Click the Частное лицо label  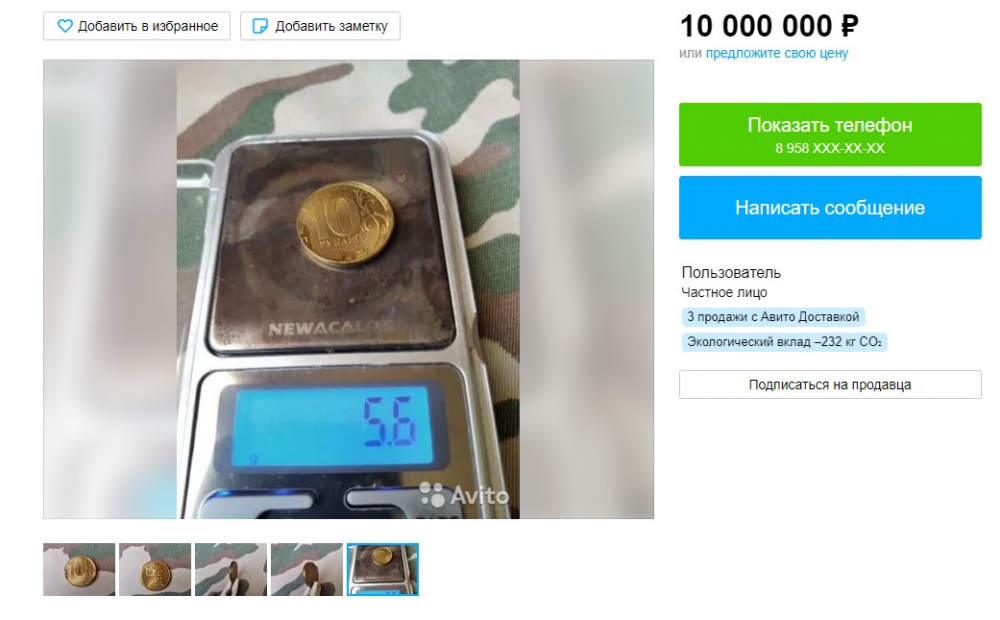point(724,293)
